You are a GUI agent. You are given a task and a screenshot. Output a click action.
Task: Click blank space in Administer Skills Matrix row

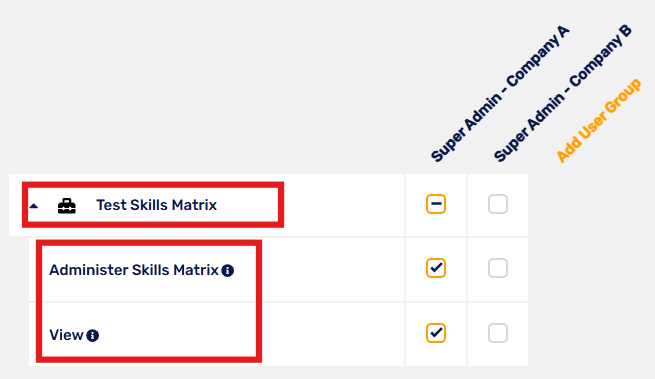332,270
